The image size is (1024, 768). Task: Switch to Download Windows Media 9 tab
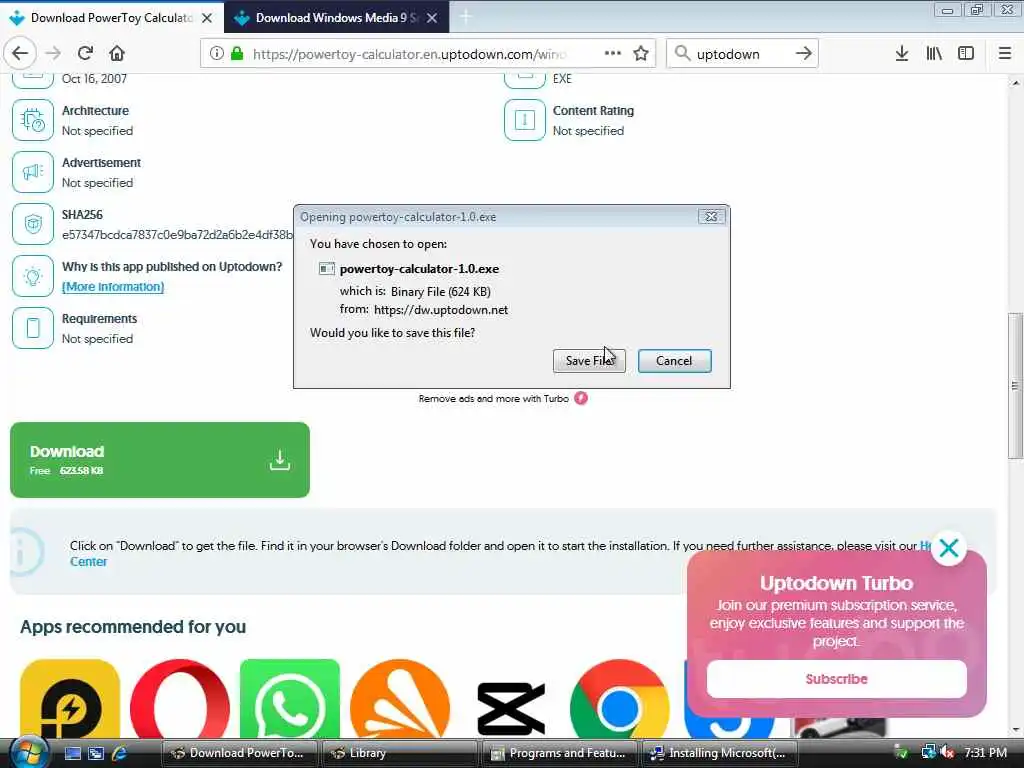click(336, 18)
